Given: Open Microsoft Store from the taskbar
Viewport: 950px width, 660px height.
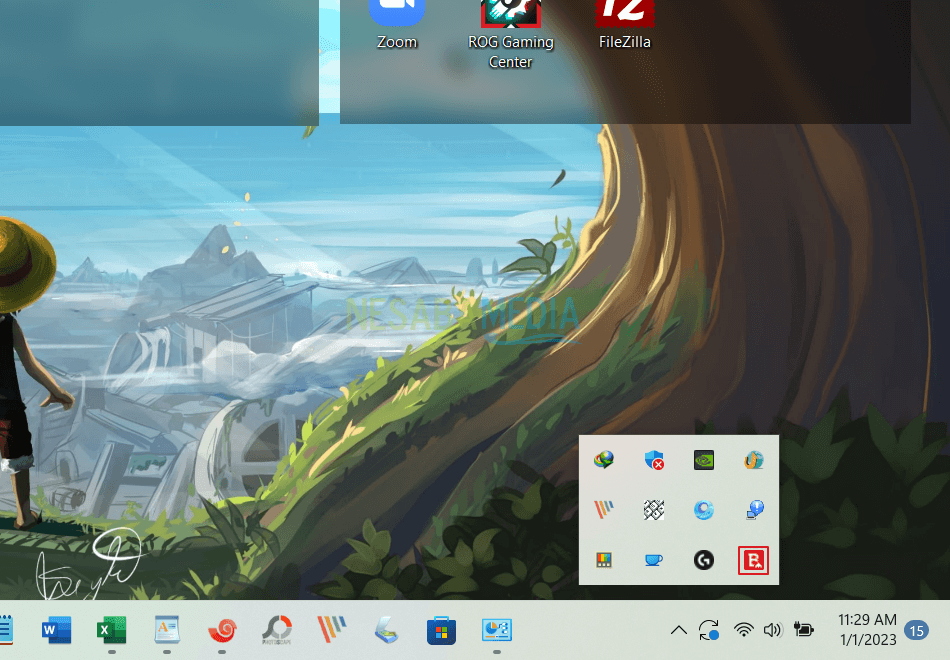Looking at the screenshot, I should [441, 631].
